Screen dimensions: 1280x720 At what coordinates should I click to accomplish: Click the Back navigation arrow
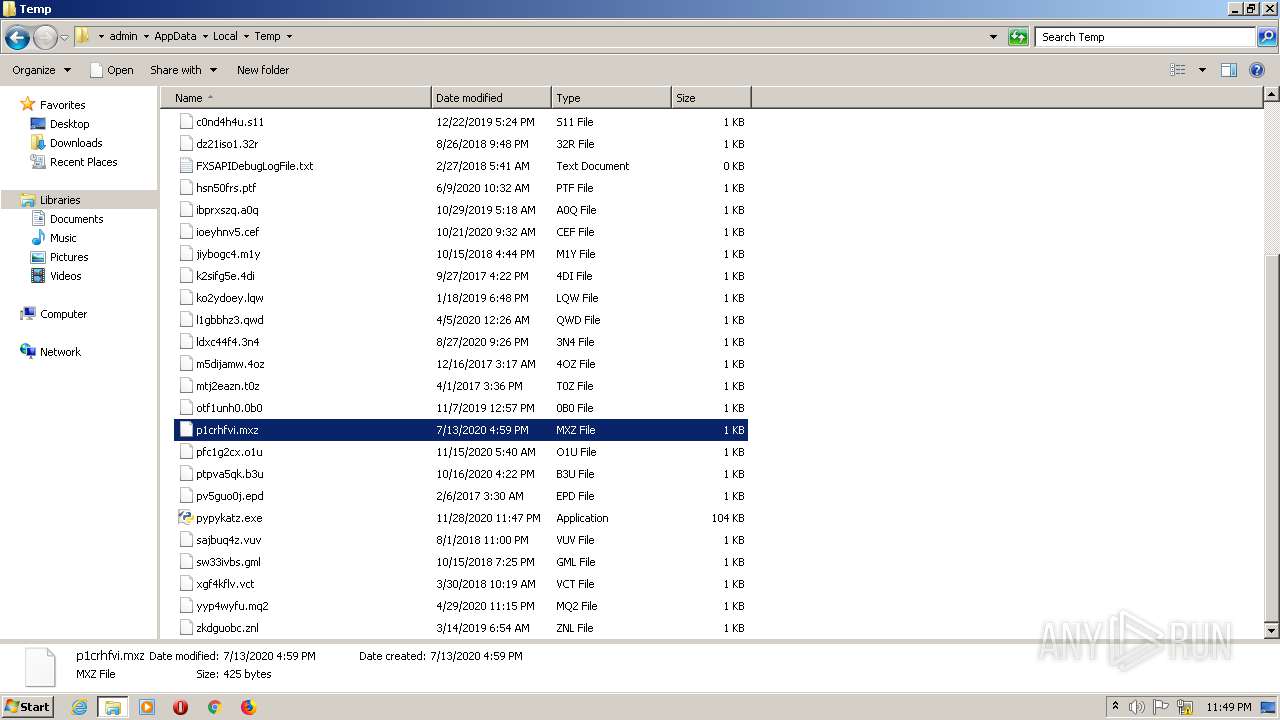click(x=17, y=37)
